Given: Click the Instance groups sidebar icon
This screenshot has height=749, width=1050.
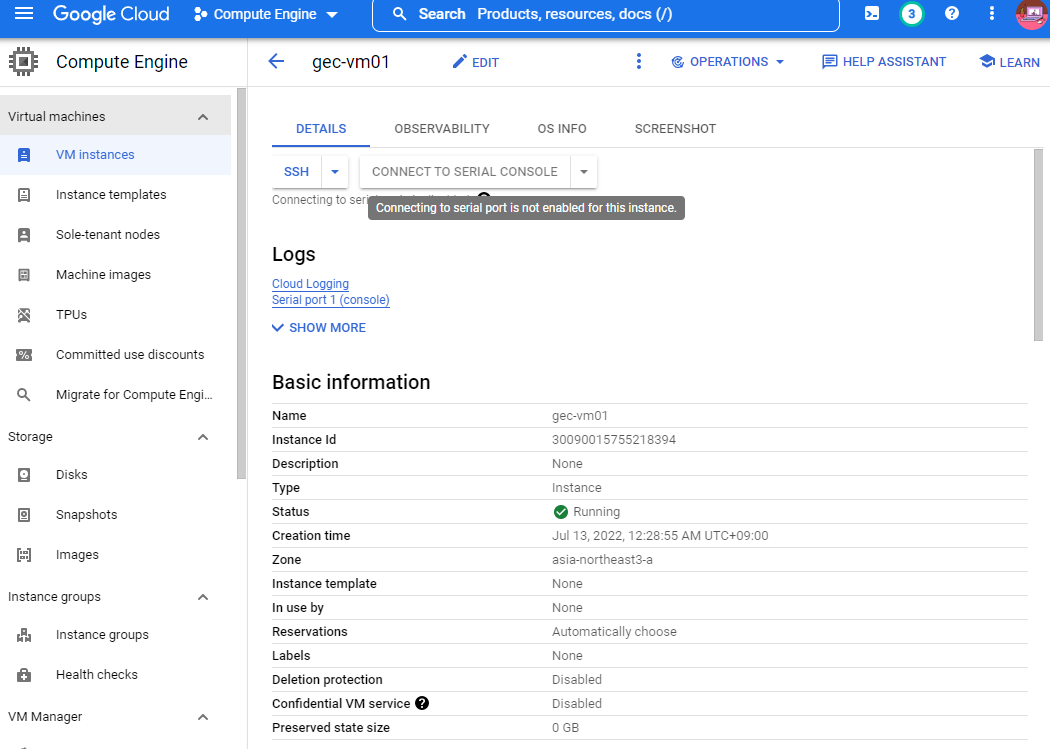Looking at the screenshot, I should click(23, 635).
